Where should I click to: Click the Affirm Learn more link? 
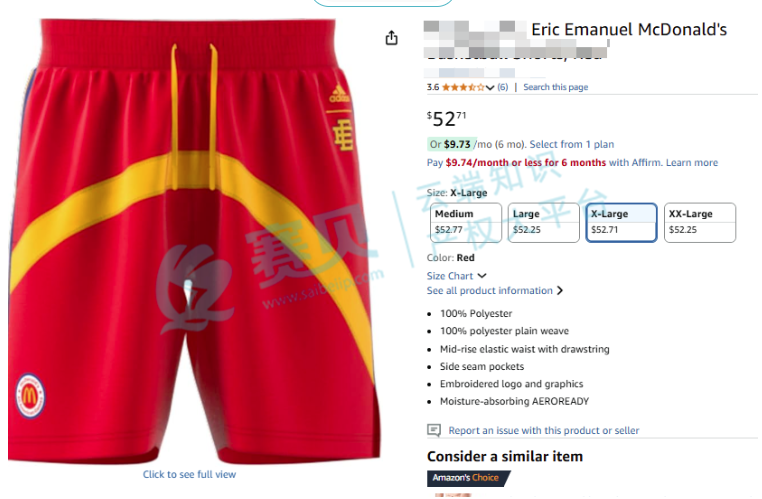pos(692,163)
